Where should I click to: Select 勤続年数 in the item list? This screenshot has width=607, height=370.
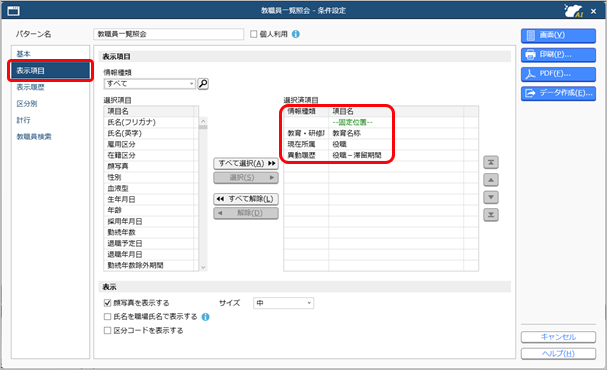(151, 232)
